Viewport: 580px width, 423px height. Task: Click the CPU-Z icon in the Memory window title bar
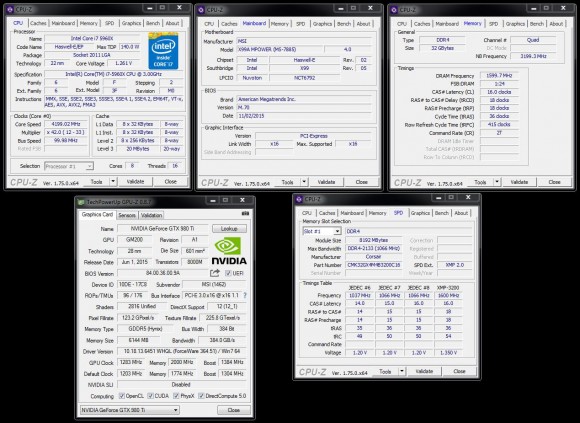pos(394,10)
